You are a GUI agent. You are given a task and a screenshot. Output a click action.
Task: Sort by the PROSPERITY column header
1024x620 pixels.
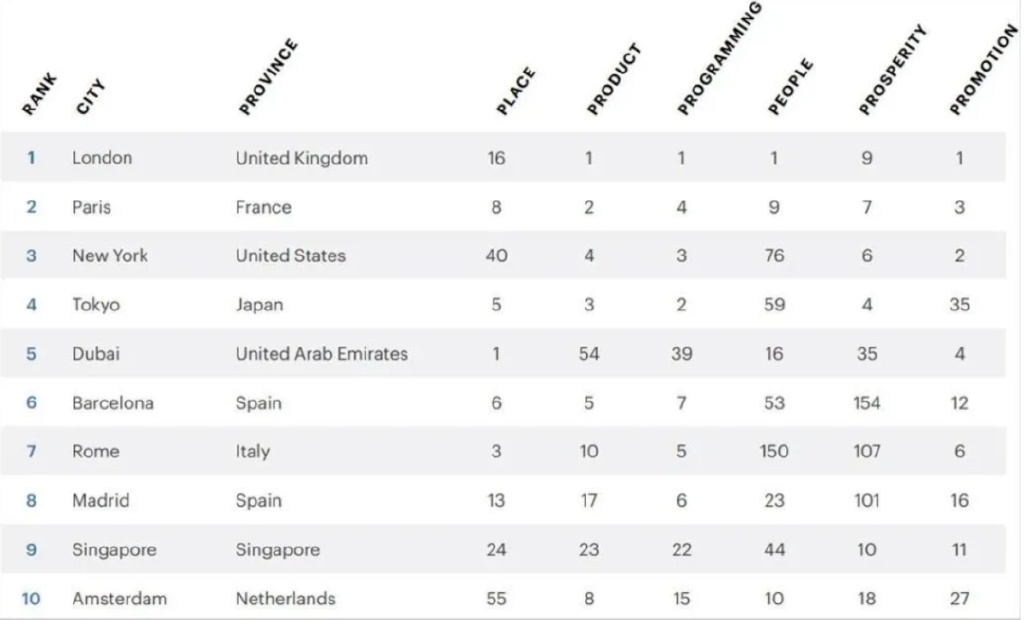(892, 70)
